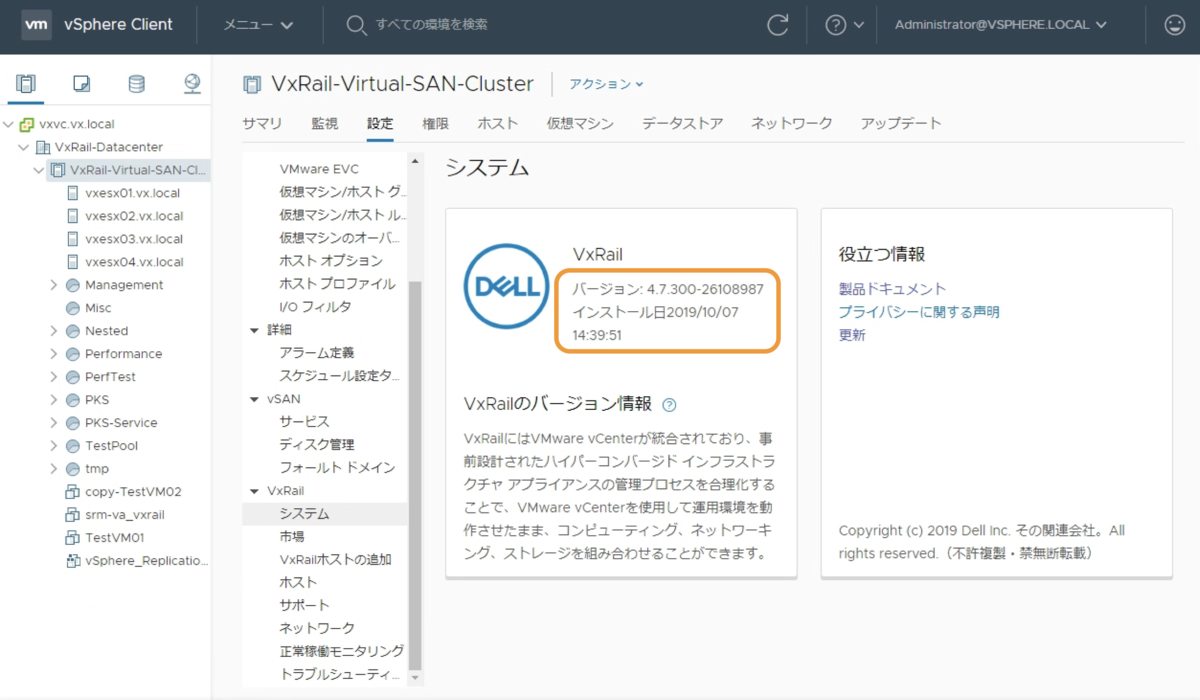Open the アクション dropdown
Image resolution: width=1200 pixels, height=700 pixels.
pyautogui.click(x=607, y=84)
